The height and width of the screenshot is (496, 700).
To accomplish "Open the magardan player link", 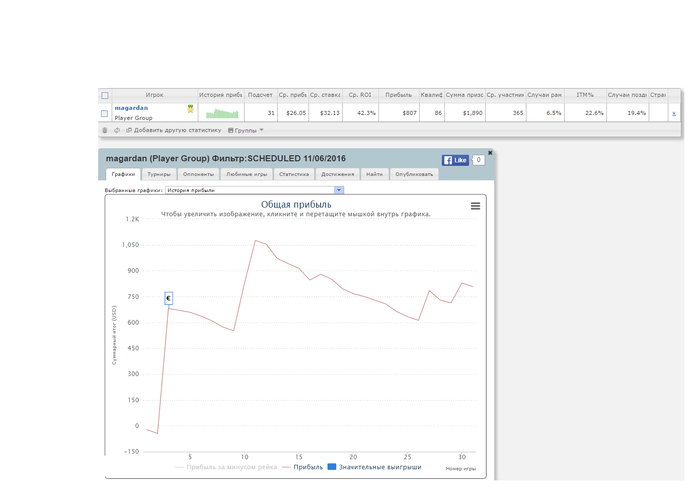I will tap(130, 107).
